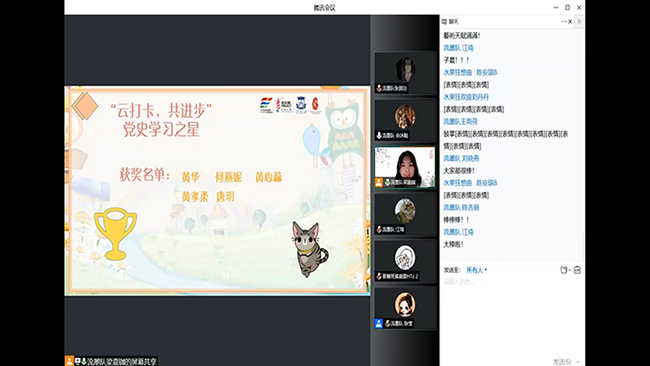Select the active speaker camera tile
The width and height of the screenshot is (650, 366).
[x=405, y=167]
